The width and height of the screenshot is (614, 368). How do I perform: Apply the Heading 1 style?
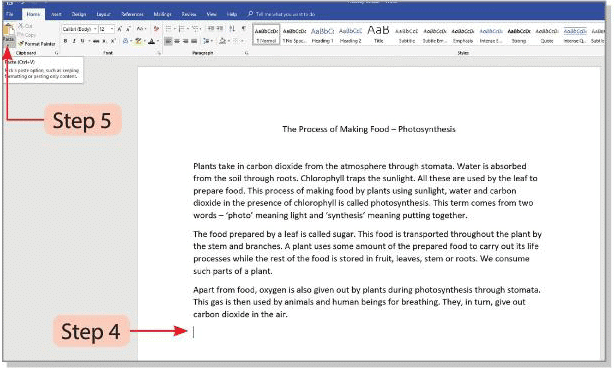click(x=323, y=34)
